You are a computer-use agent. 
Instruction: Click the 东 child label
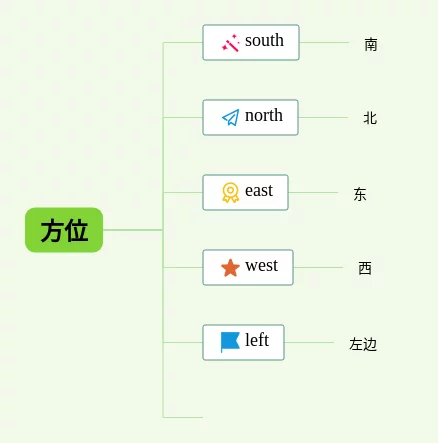pos(360,194)
